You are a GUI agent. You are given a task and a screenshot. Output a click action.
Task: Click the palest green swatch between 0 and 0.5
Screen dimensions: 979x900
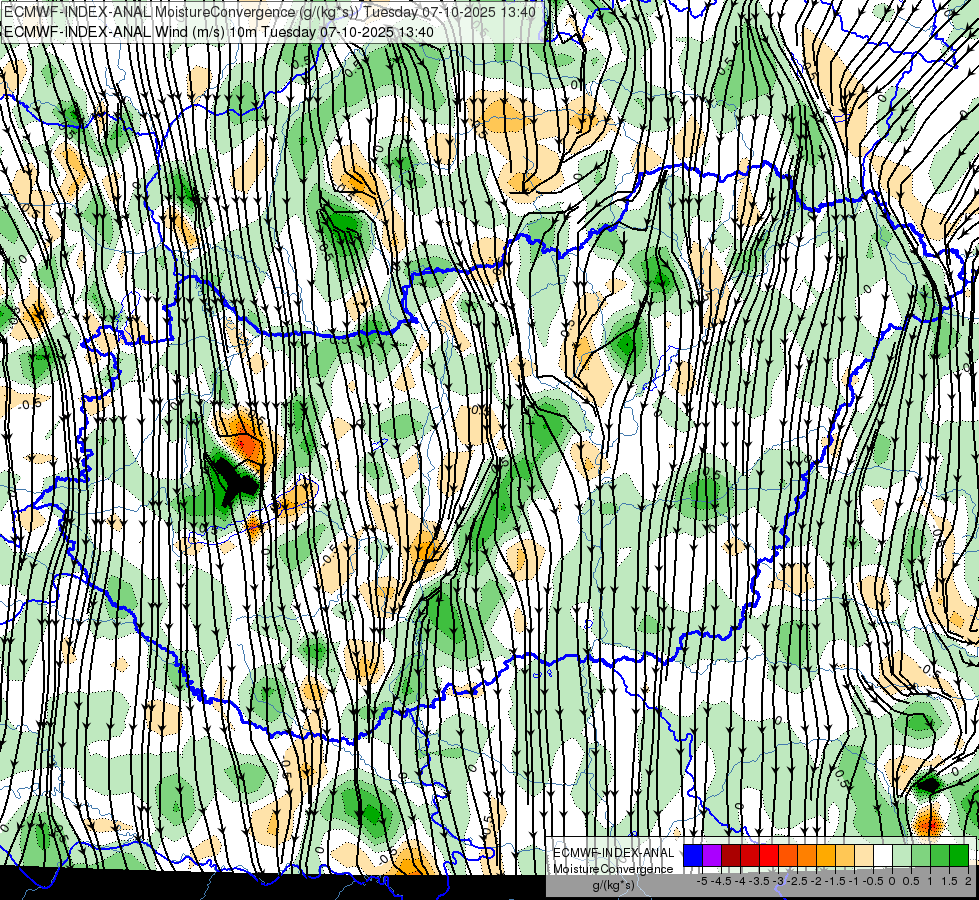click(x=902, y=856)
